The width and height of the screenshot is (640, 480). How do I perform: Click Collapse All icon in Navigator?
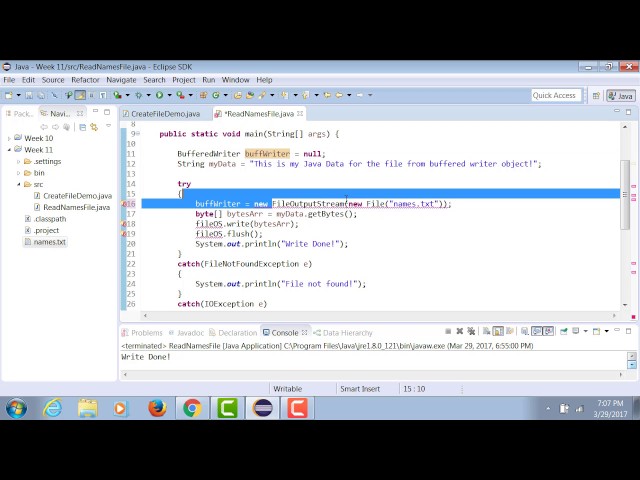click(x=82, y=127)
